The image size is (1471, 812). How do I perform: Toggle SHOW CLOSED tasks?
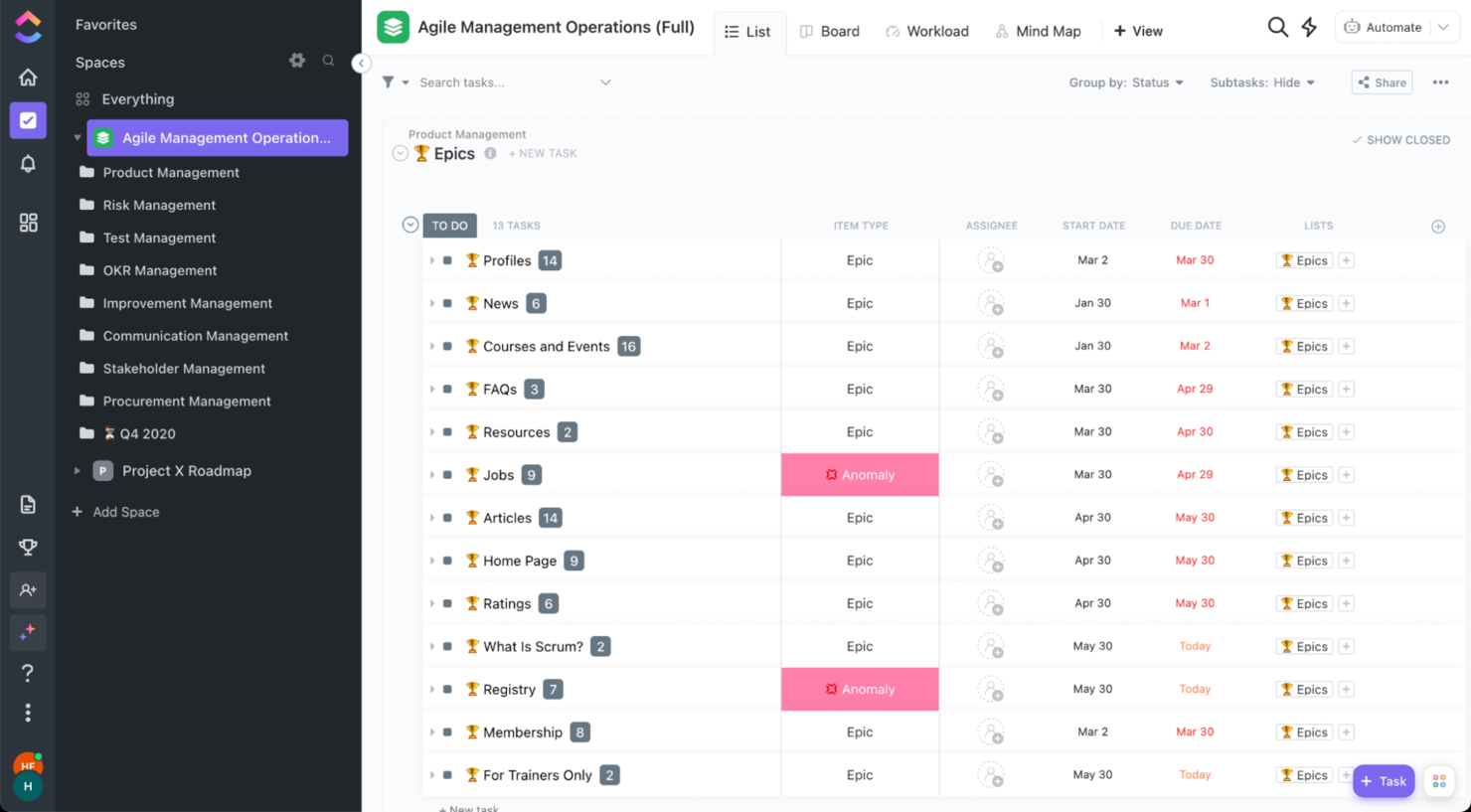[1400, 140]
